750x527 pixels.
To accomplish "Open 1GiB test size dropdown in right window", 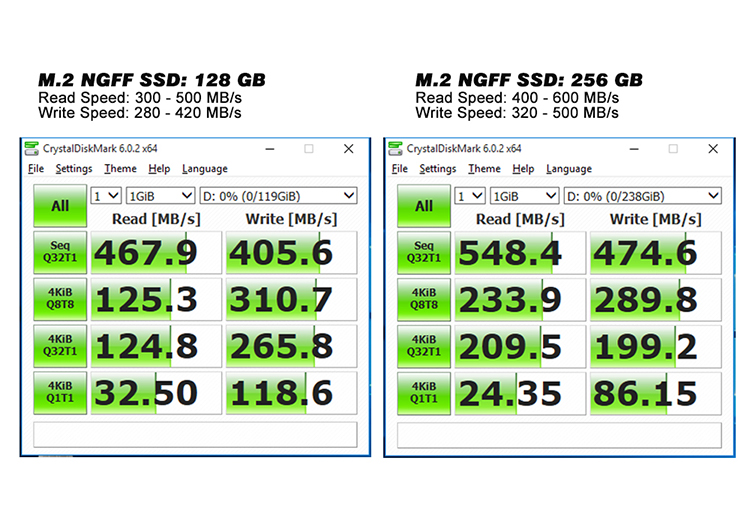I will click(x=524, y=196).
